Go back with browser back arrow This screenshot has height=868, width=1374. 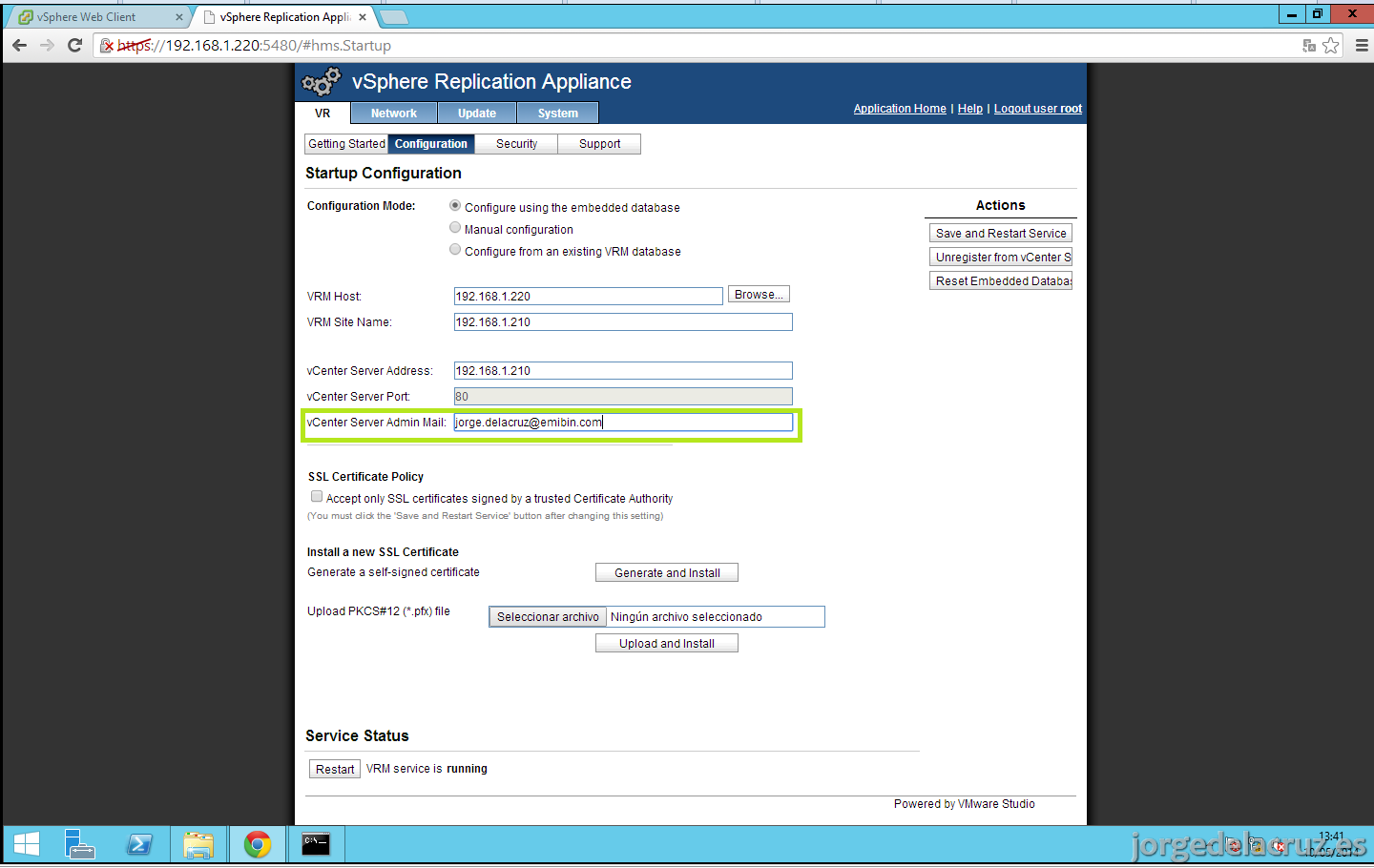tap(19, 45)
